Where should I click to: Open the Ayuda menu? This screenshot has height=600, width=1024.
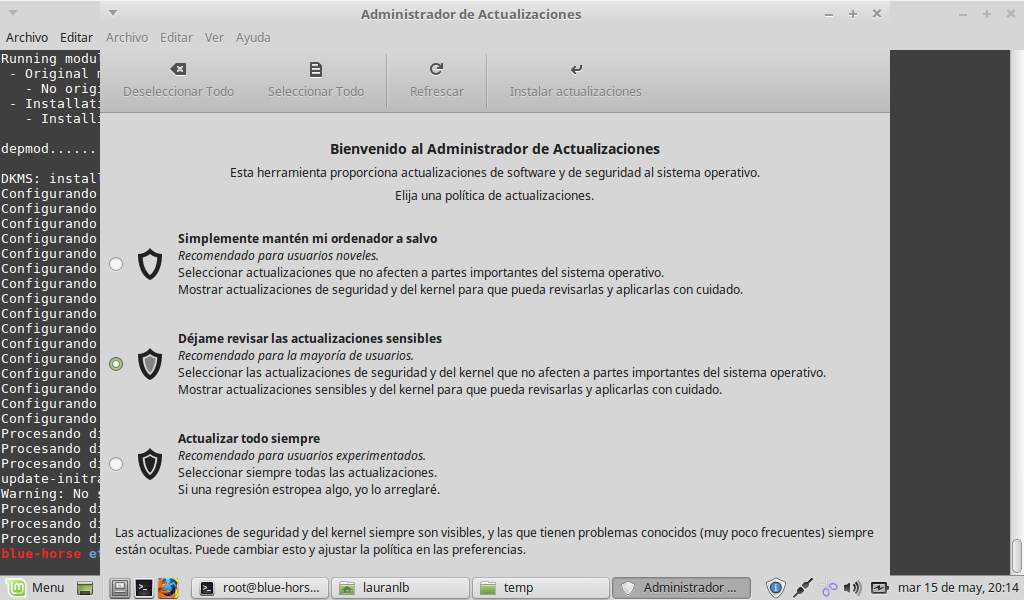click(x=253, y=37)
